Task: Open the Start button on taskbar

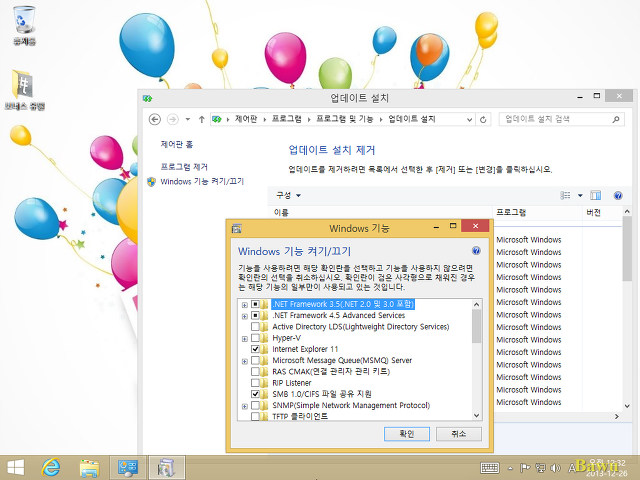Action: [16, 467]
